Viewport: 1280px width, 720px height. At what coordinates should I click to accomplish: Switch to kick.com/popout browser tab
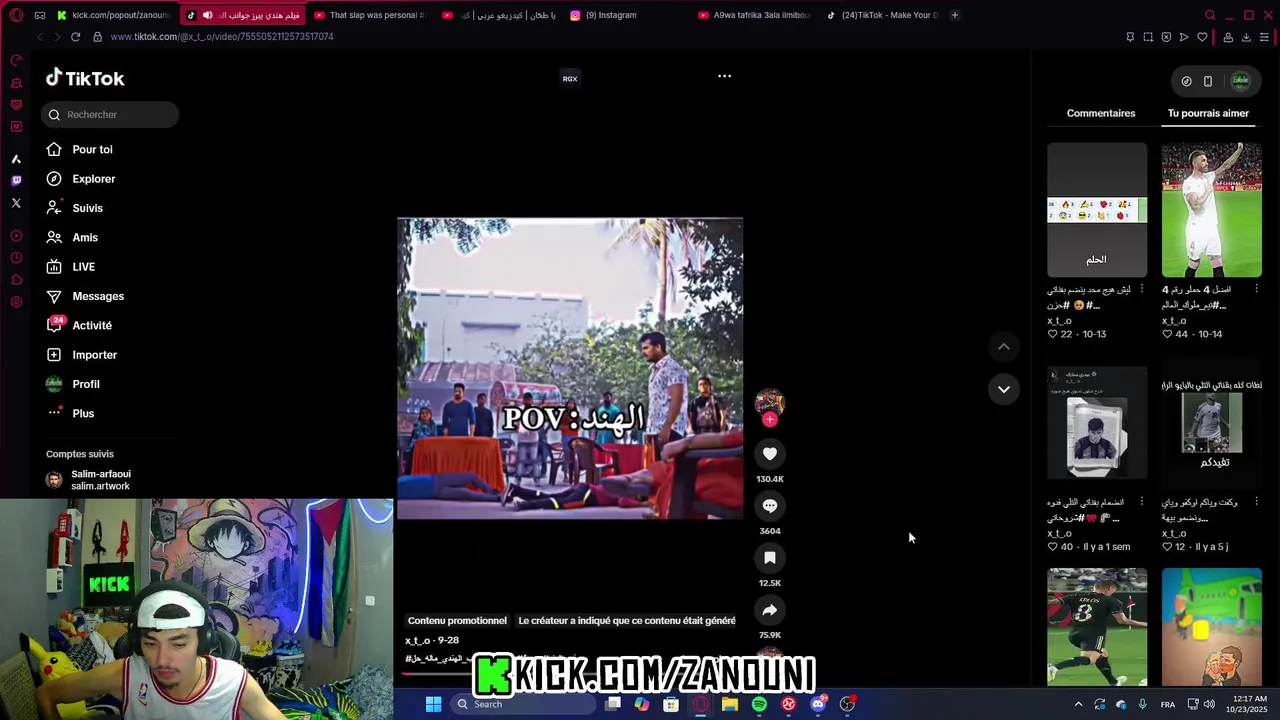[113, 15]
